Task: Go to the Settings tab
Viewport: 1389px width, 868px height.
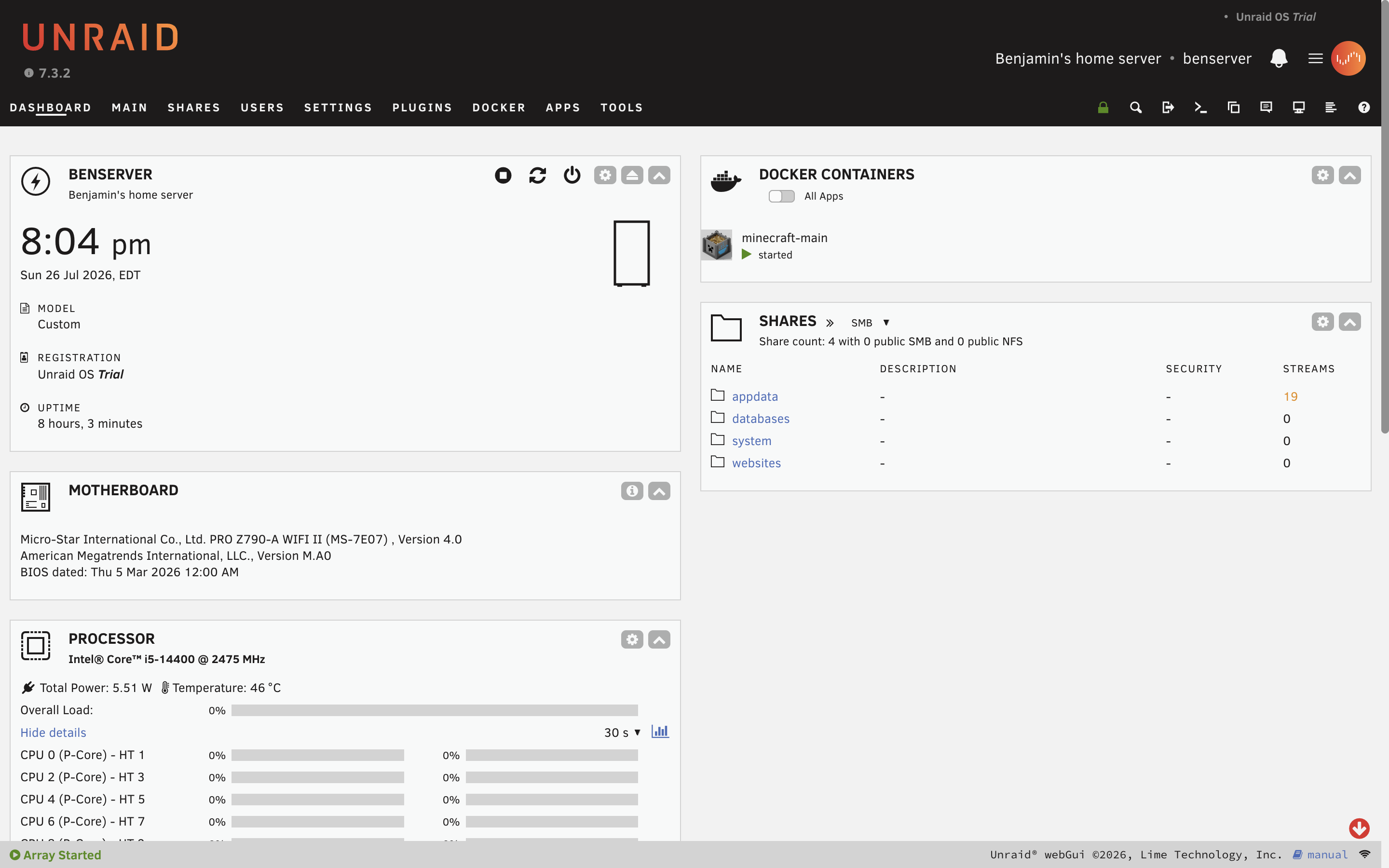Action: point(338,108)
